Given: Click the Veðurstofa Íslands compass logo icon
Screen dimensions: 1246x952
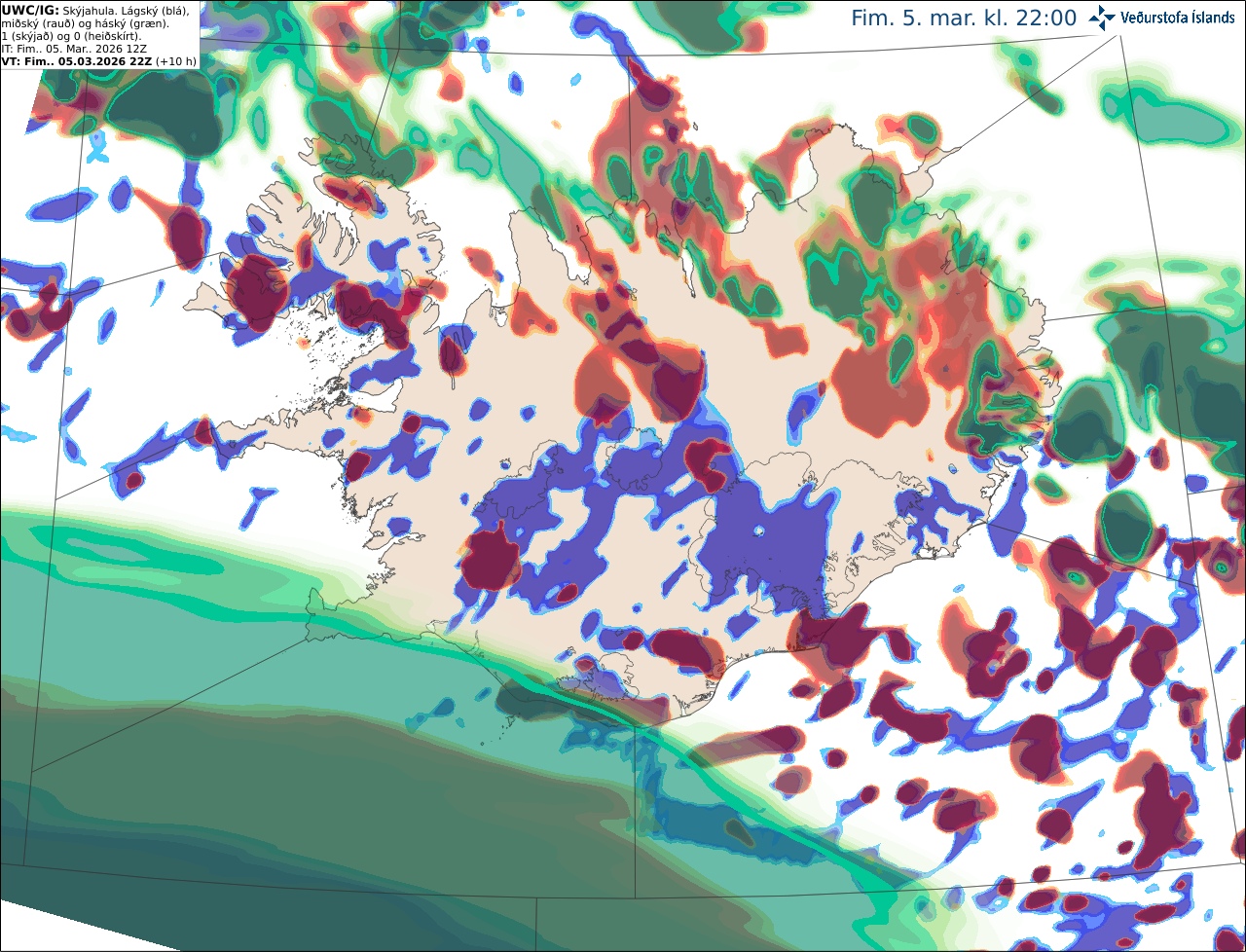Looking at the screenshot, I should [x=1102, y=18].
